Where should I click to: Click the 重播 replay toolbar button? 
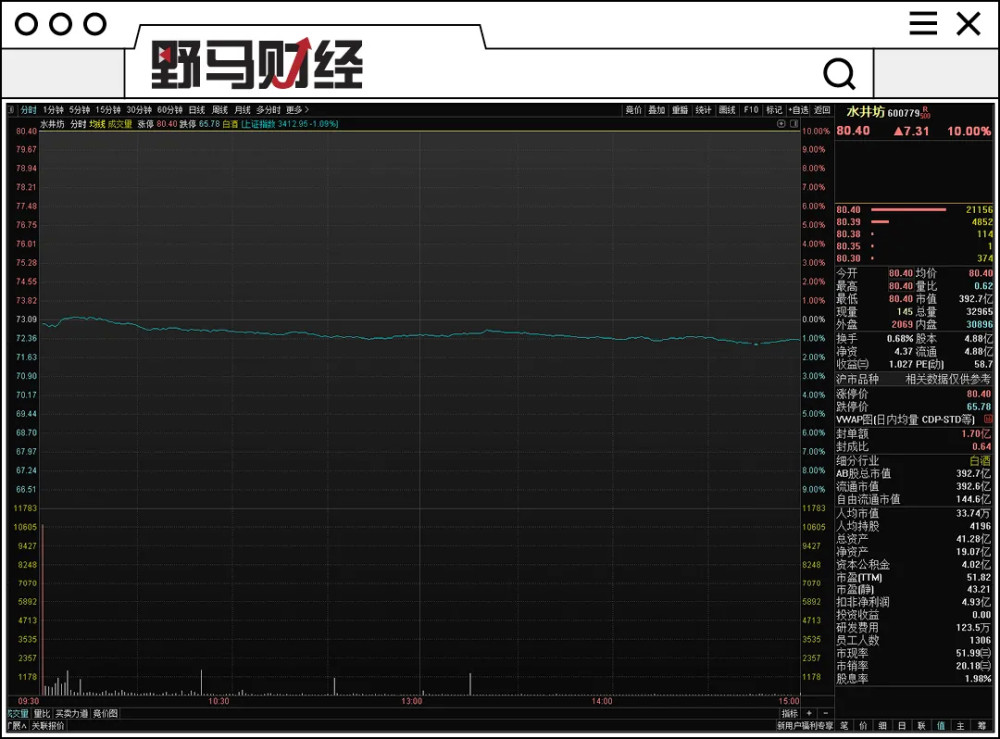(680, 110)
